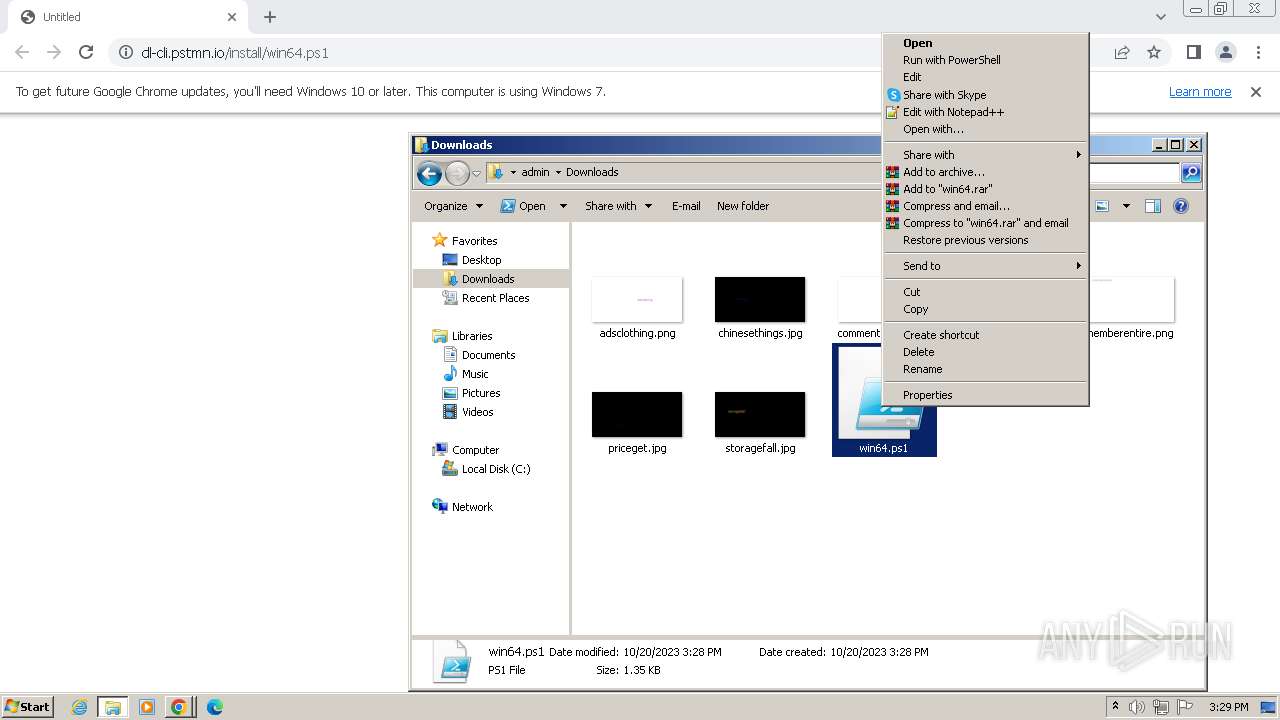Open Chrome side panel icon
Screen dimensions: 1280x720
click(1193, 52)
